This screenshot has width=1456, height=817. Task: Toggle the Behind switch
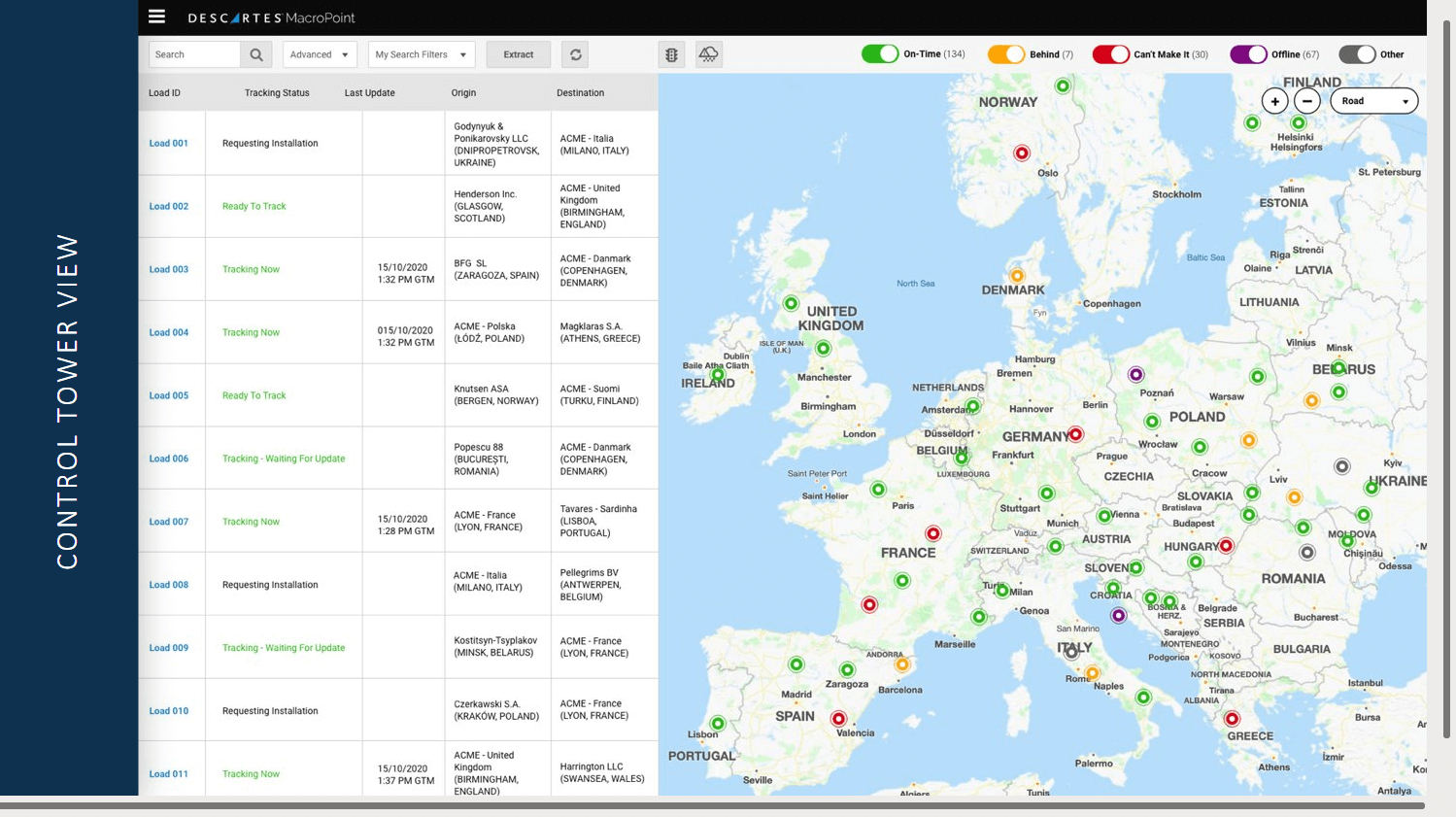coord(1006,54)
